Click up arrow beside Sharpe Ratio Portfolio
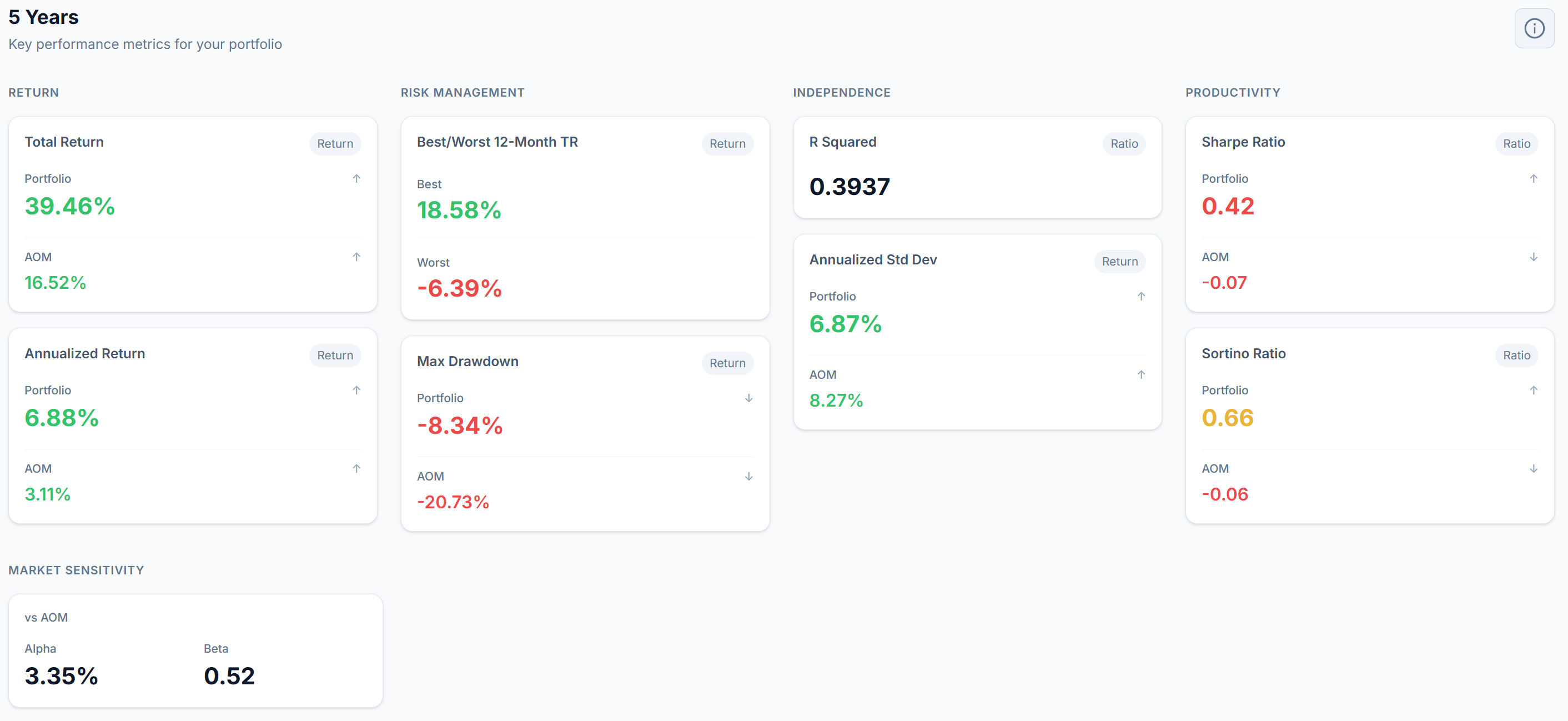Viewport: 1568px width, 721px height. [1534, 178]
